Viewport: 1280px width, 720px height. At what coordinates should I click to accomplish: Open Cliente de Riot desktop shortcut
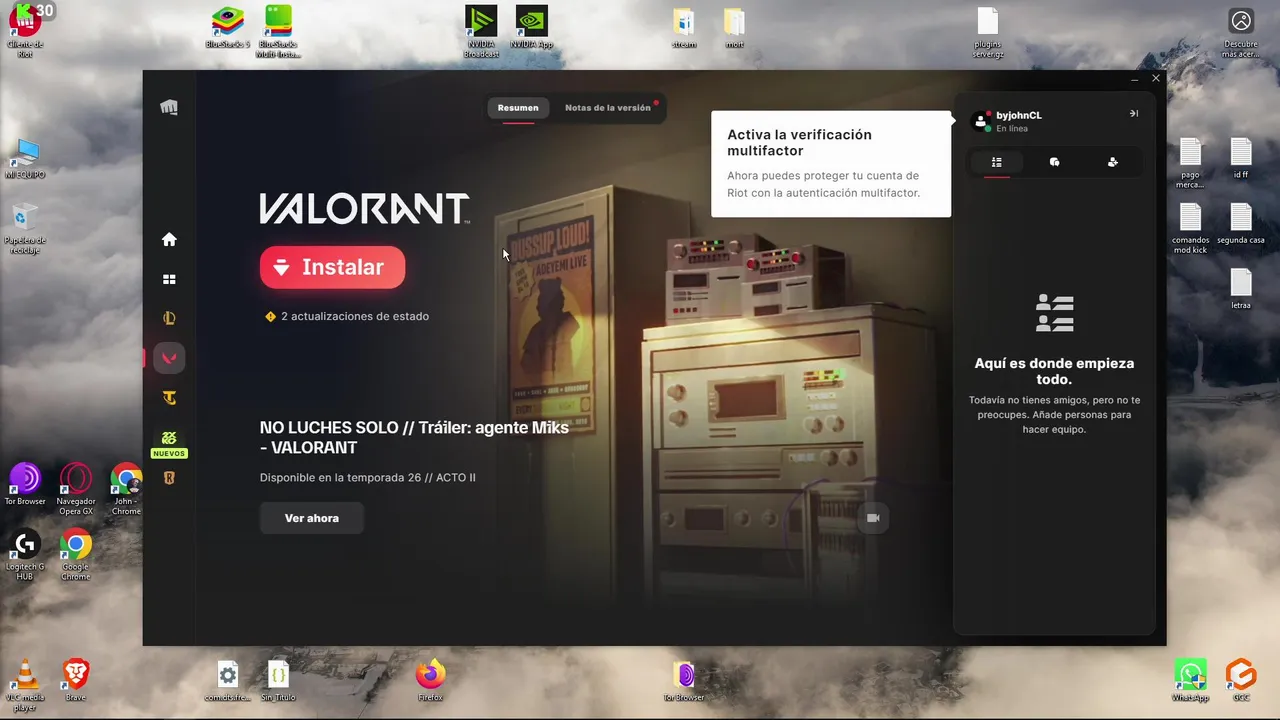click(25, 31)
